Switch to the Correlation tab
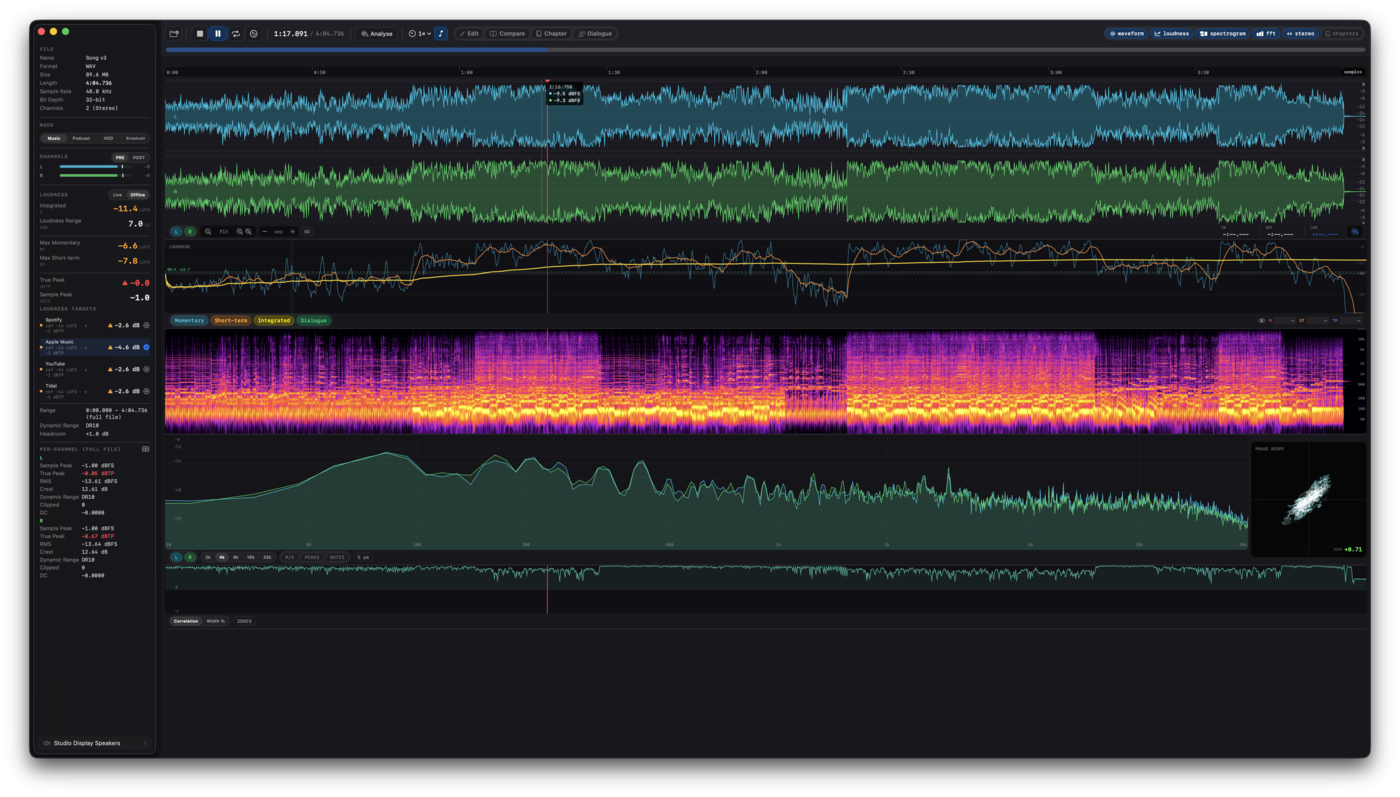Viewport: 1400px width, 797px height. click(x=186, y=621)
